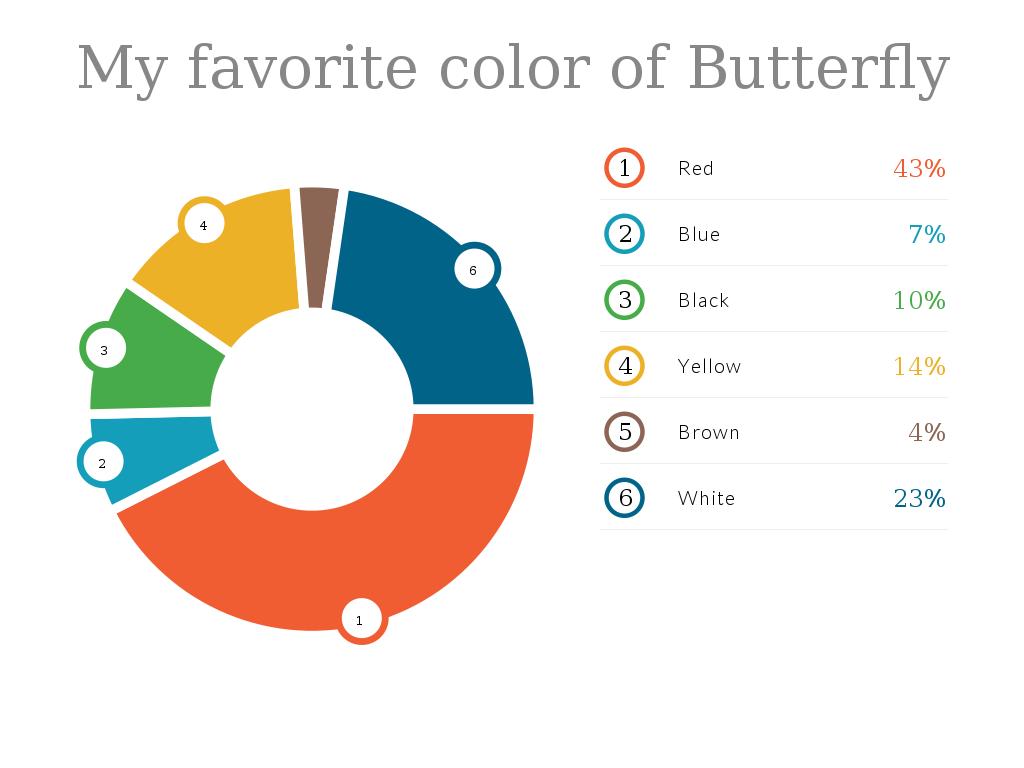The width and height of the screenshot is (1024, 768).
Task: Click the 23% value beside White
Action: (919, 498)
